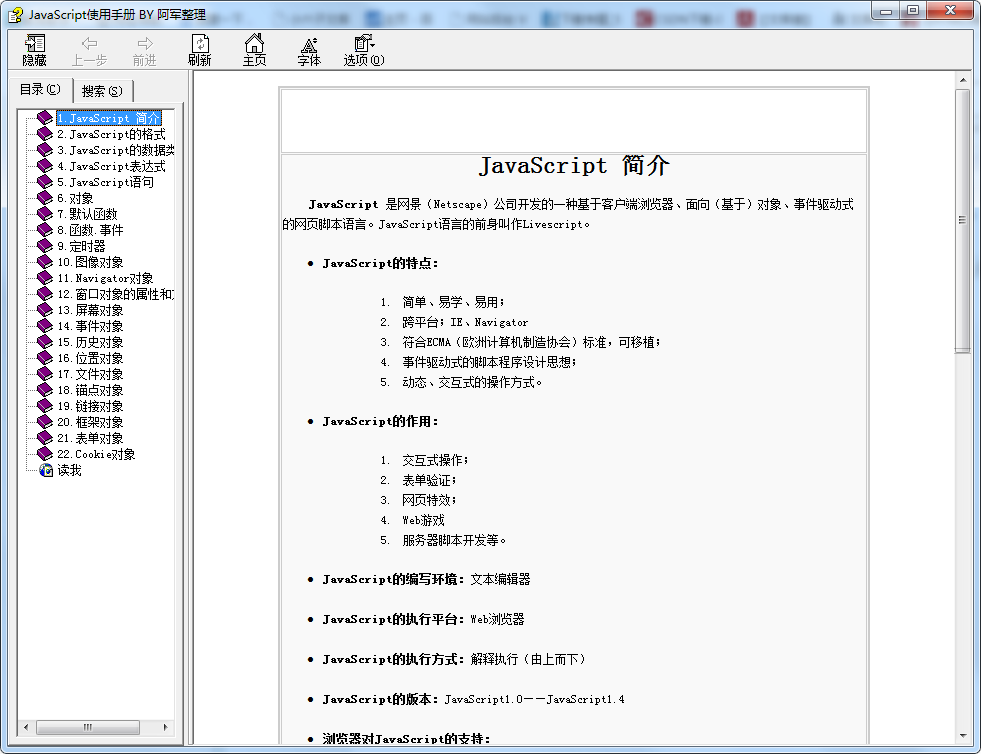Image resolution: width=981 pixels, height=754 pixels.
Task: Click the book icon beside 22.Cookie对象
Action: click(x=44, y=454)
